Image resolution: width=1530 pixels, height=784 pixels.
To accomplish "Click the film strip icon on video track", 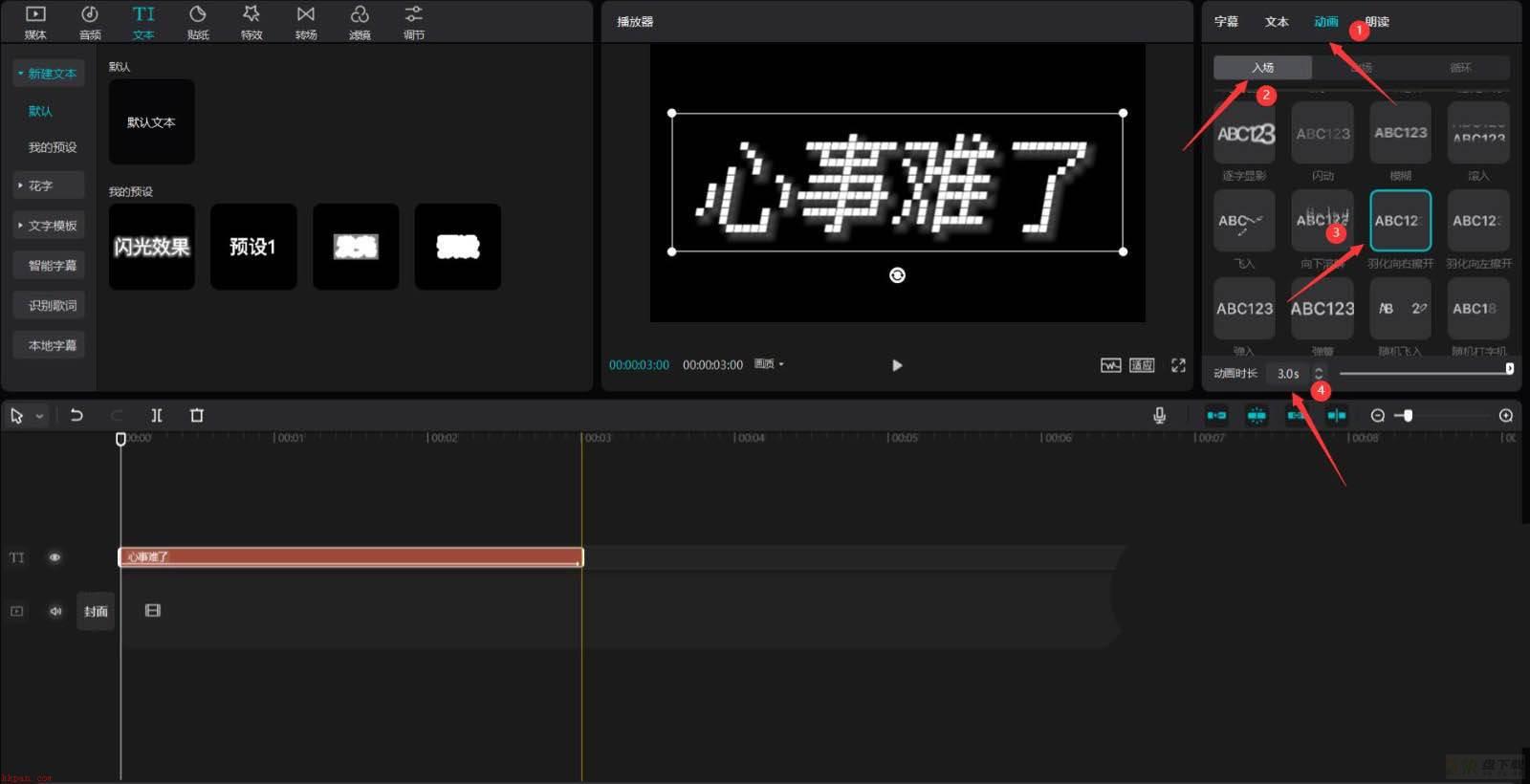I will pyautogui.click(x=153, y=610).
